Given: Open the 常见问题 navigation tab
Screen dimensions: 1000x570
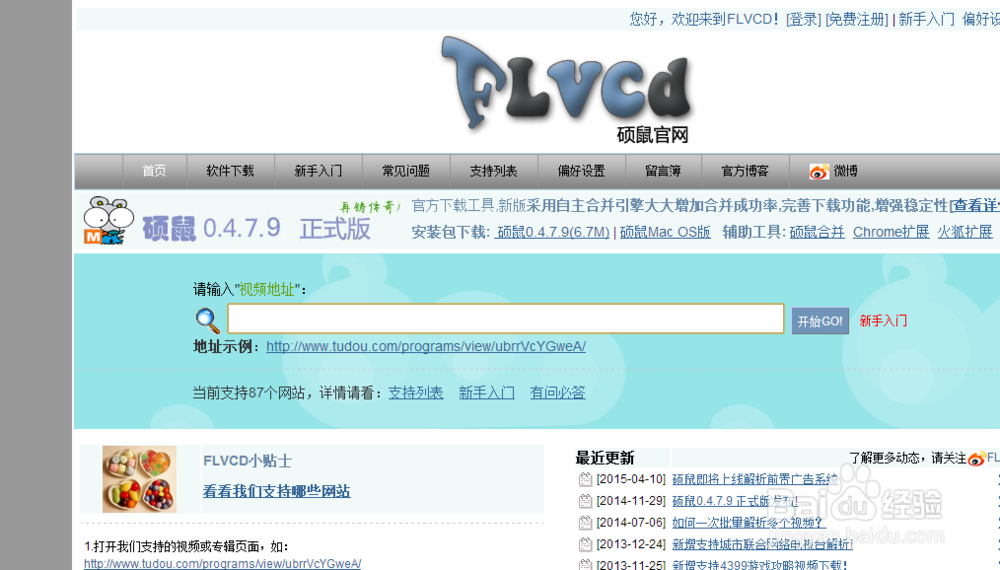Looking at the screenshot, I should tap(406, 171).
